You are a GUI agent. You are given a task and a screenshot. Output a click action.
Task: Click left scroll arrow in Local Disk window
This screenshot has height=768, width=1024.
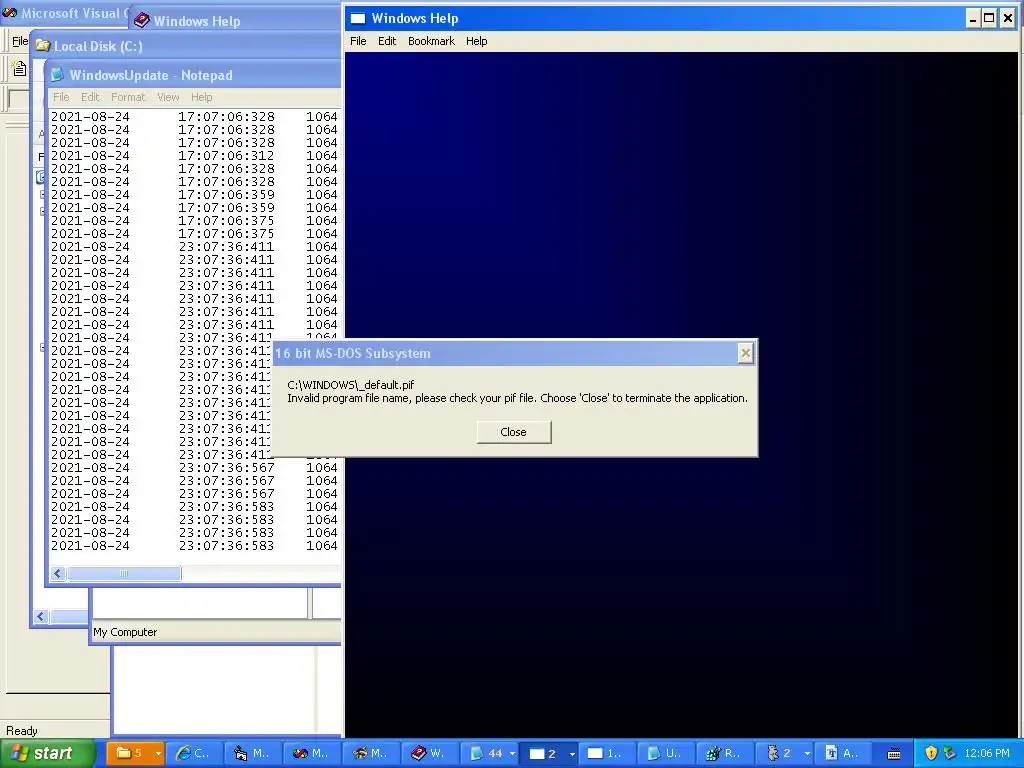(41, 616)
